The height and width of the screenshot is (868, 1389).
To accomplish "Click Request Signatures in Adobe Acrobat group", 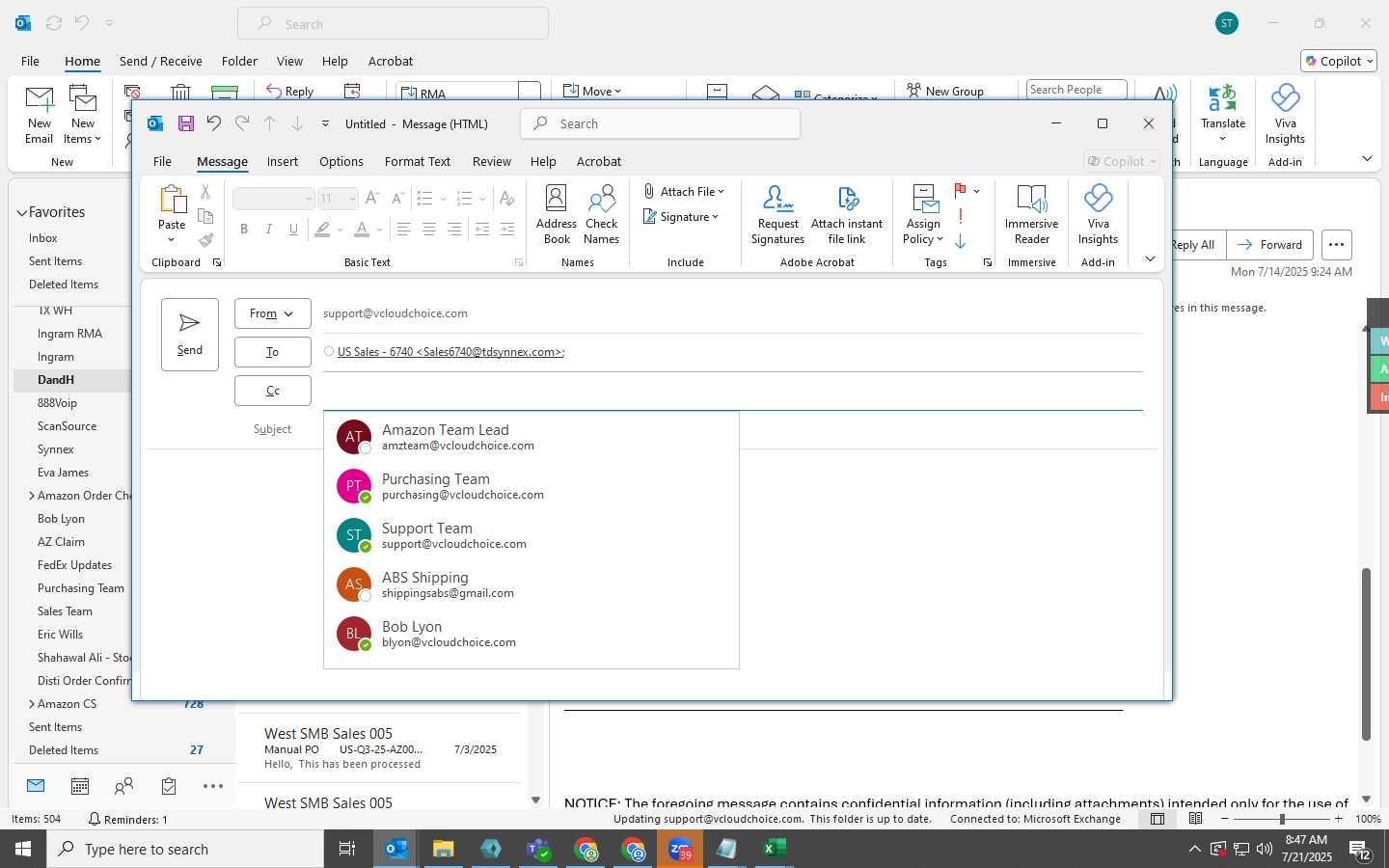I will pos(777,214).
